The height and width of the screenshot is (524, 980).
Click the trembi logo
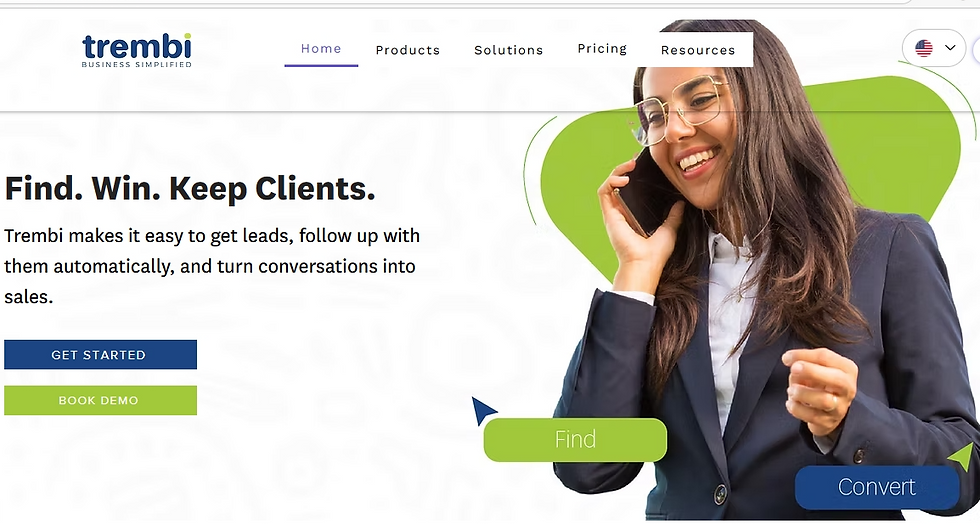[136, 51]
